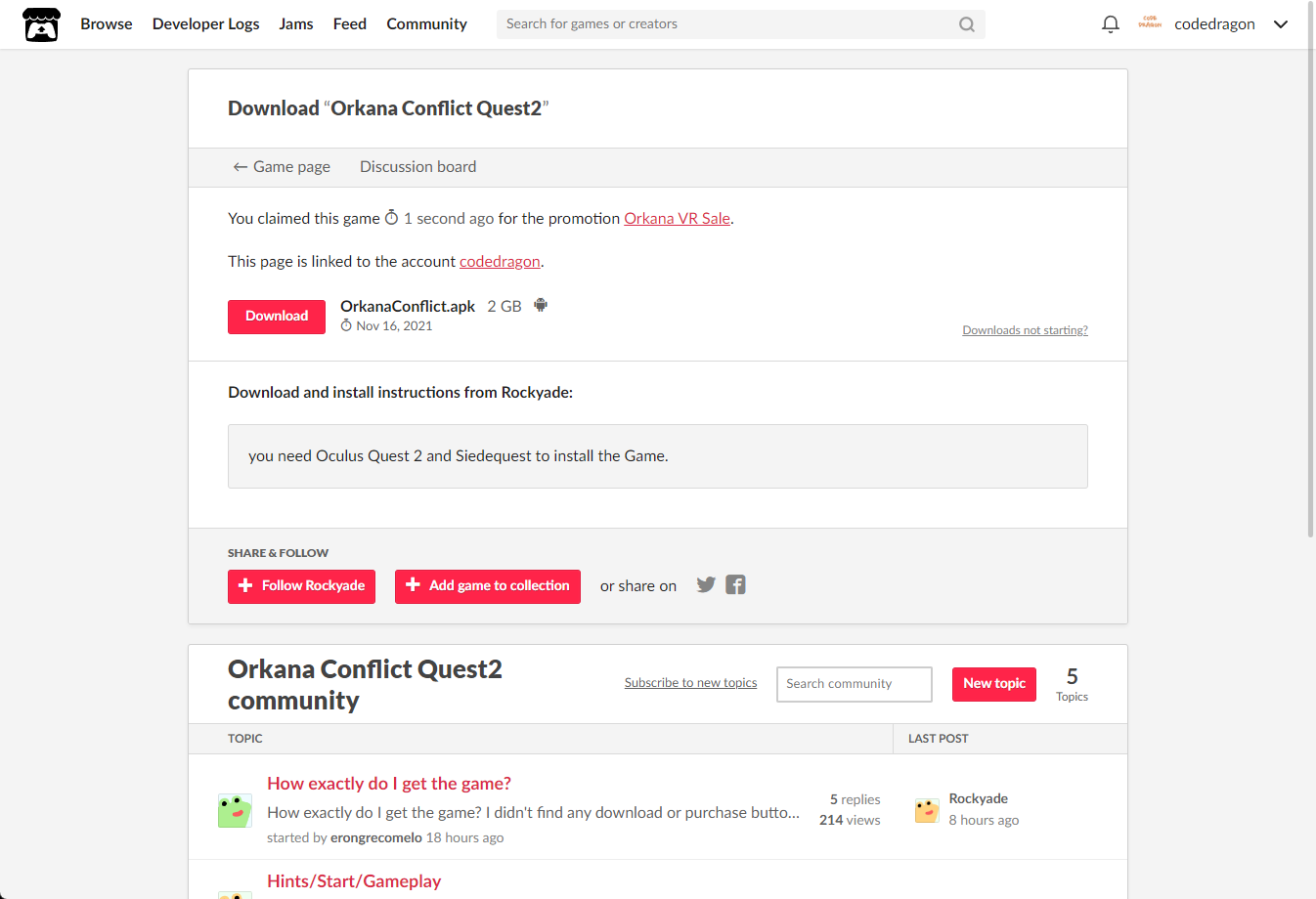This screenshot has height=899, width=1316.
Task: Open the notifications bell
Action: 1111,24
